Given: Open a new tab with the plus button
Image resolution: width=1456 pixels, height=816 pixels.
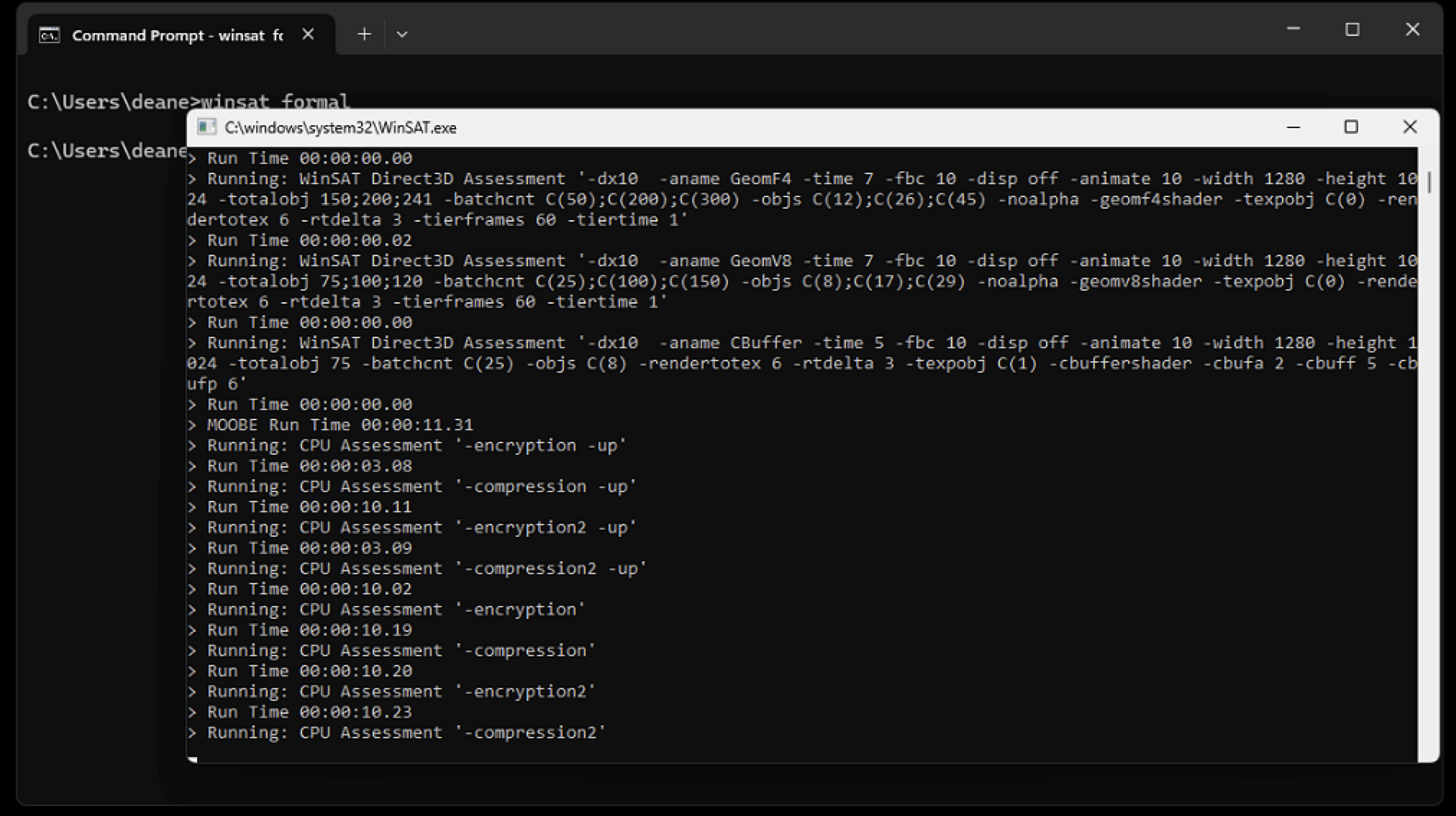Looking at the screenshot, I should tap(364, 34).
